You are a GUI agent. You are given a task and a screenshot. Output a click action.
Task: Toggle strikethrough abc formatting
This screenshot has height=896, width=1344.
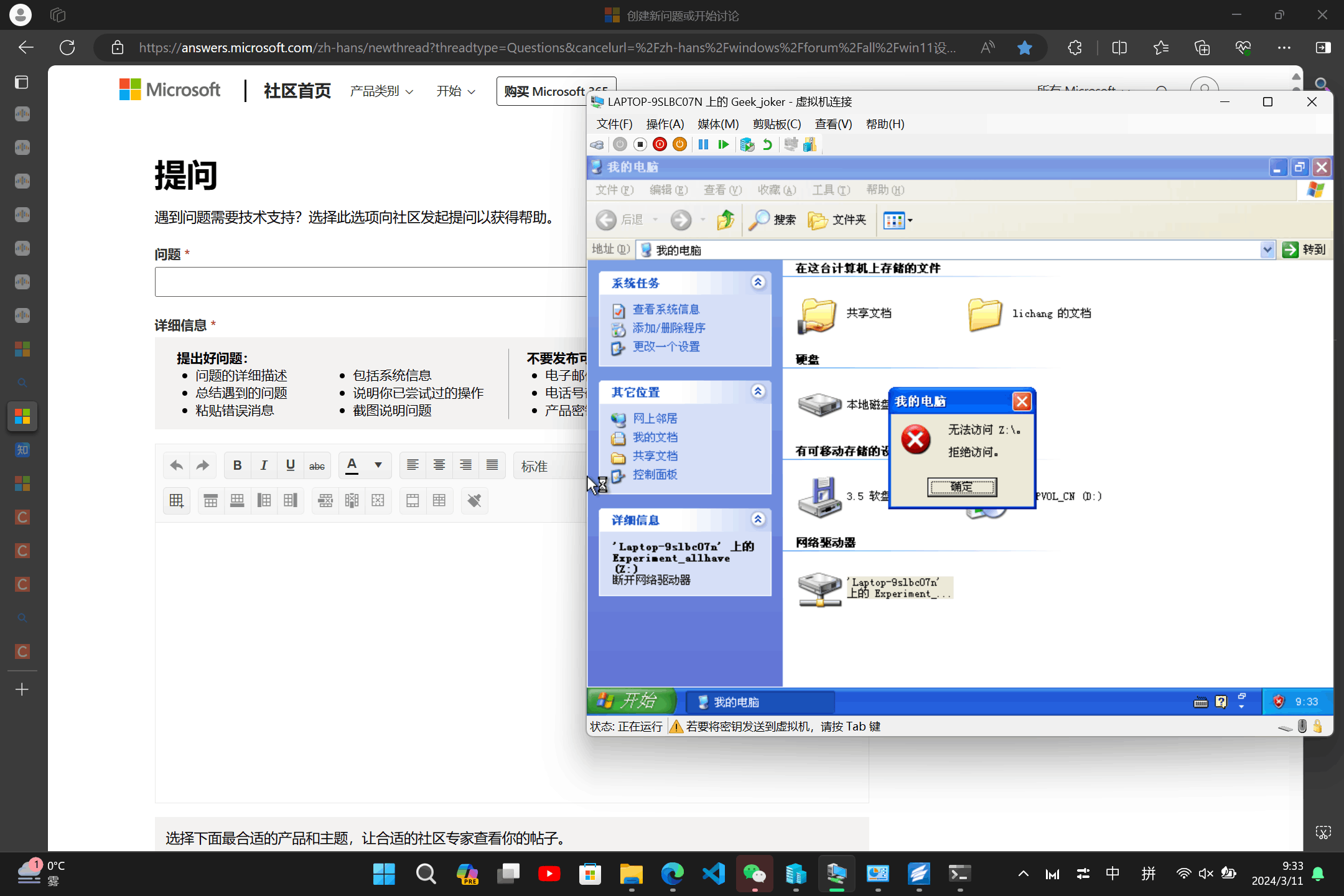click(x=317, y=465)
